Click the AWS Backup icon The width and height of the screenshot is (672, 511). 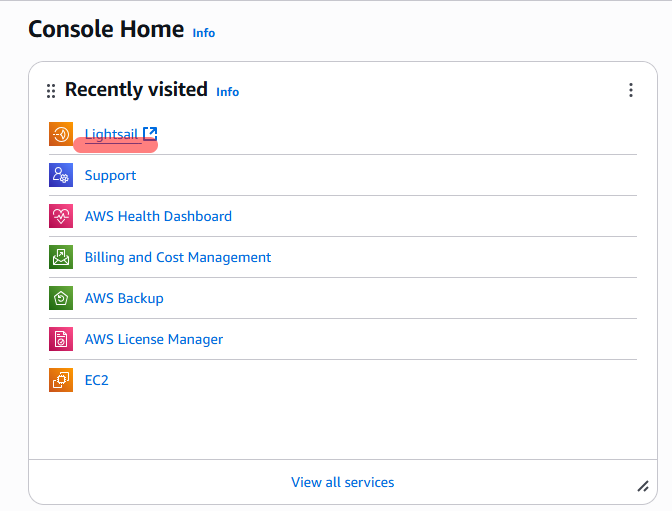click(61, 298)
